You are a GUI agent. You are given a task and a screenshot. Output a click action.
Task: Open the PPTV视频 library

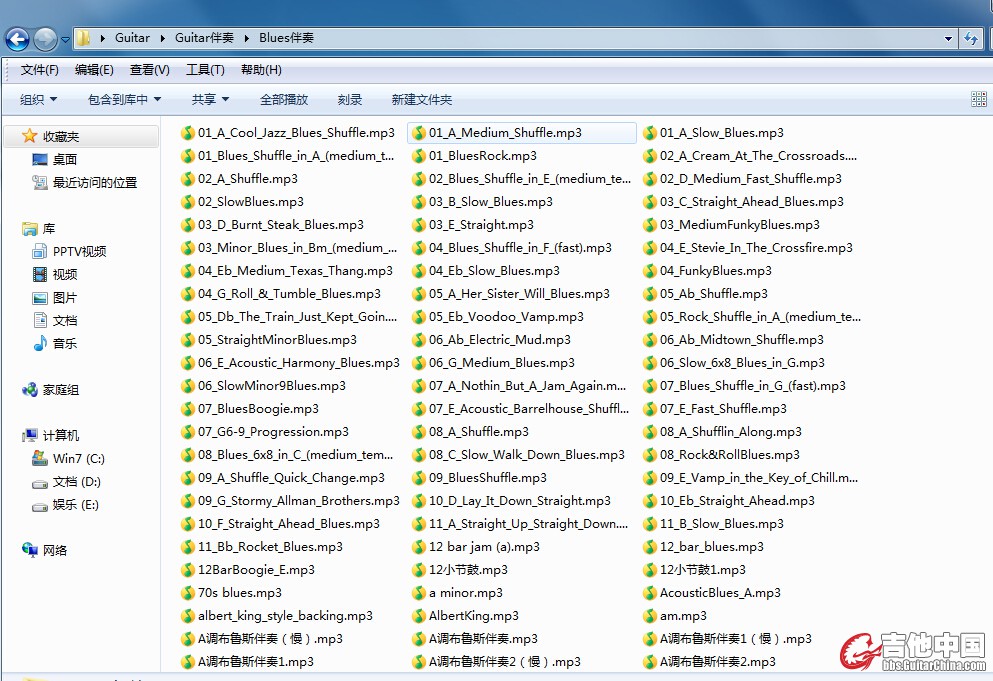click(79, 252)
